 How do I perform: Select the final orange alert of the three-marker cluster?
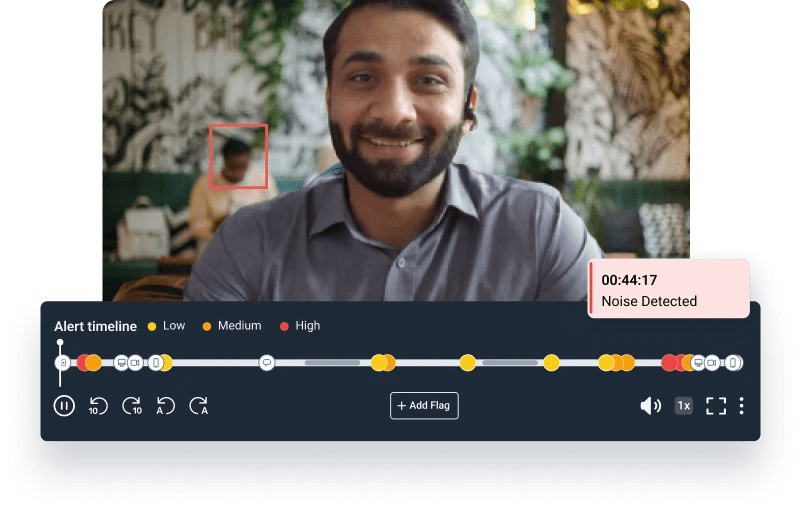coord(629,363)
